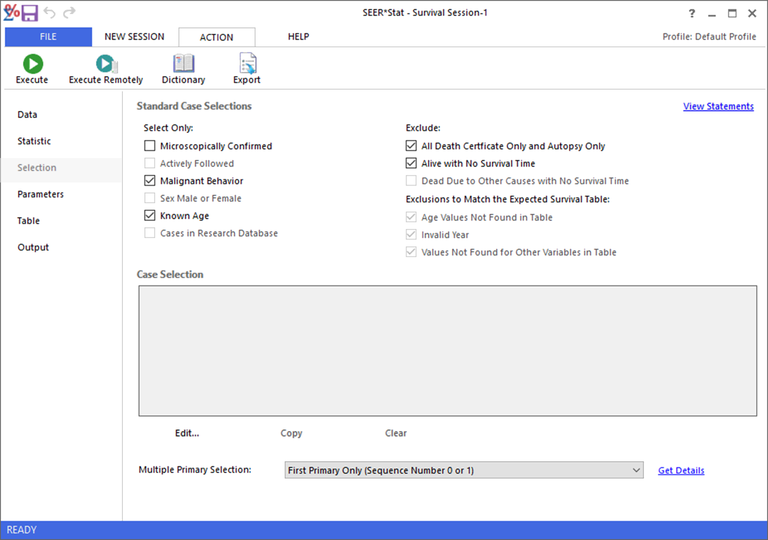768x540 pixels.
Task: Uncheck the Malignant Behavior option
Action: pos(150,181)
